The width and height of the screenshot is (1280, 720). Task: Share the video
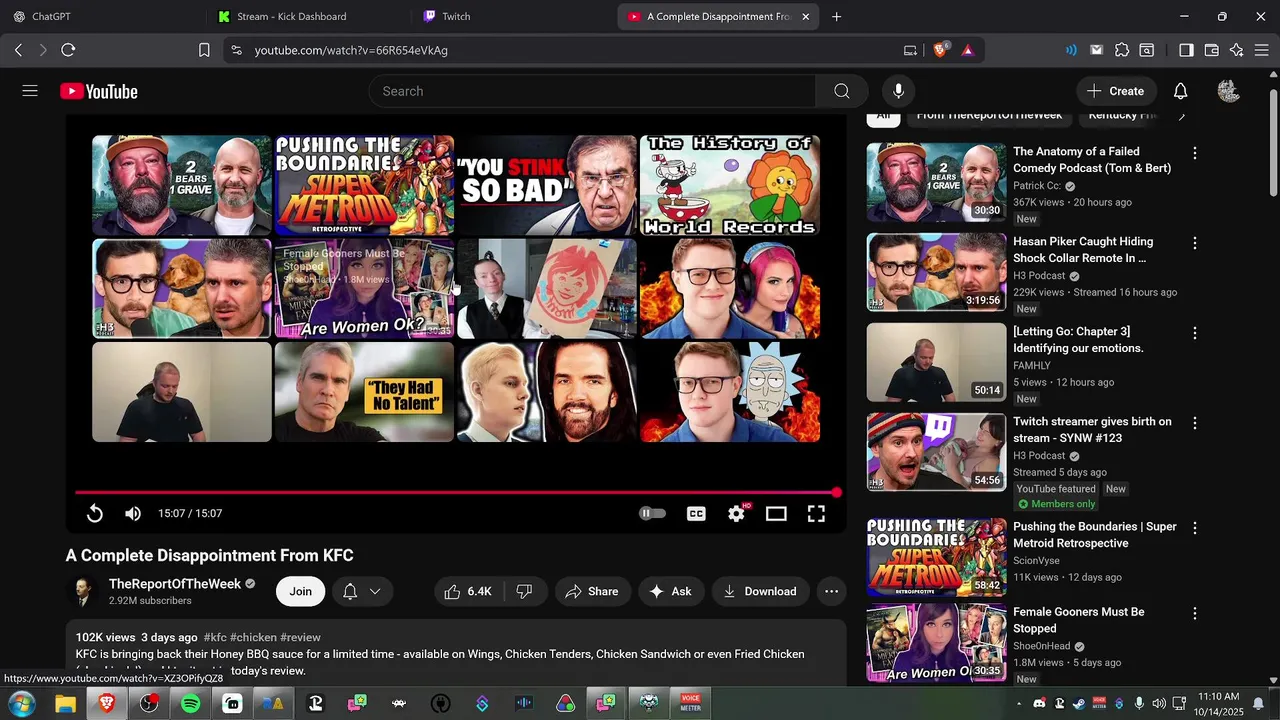pyautogui.click(x=592, y=591)
